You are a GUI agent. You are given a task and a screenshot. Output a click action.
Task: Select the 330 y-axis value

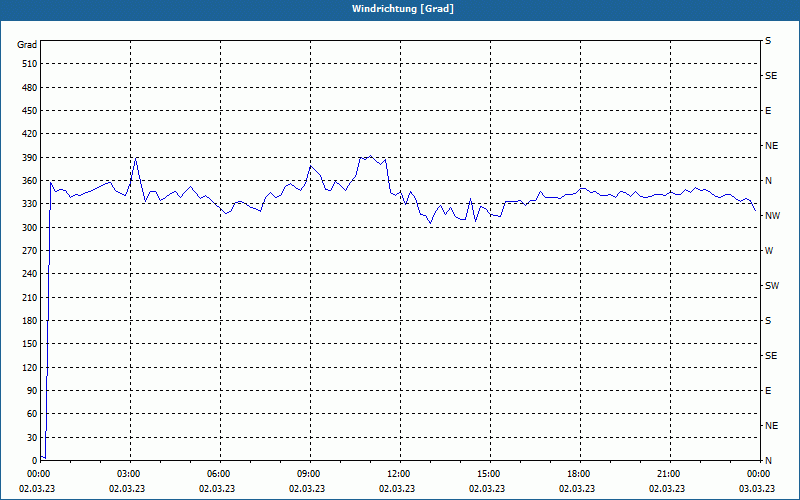[30, 204]
